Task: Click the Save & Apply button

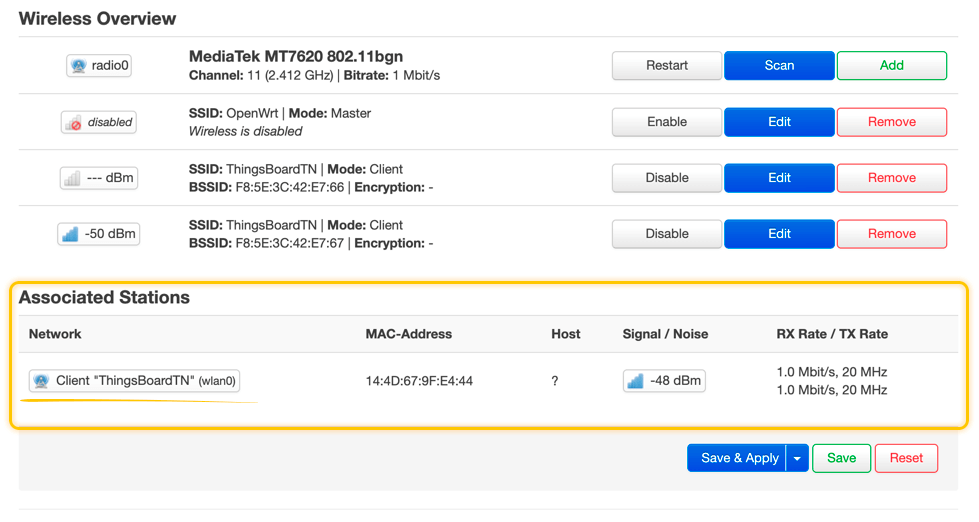Action: click(x=738, y=458)
